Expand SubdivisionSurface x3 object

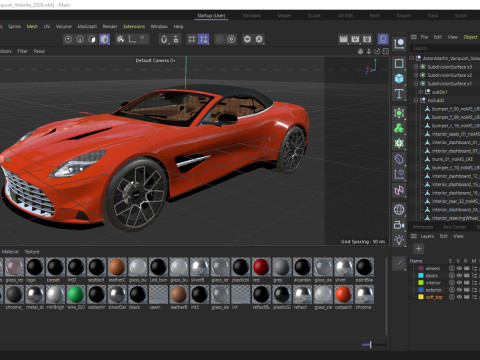(x=416, y=67)
